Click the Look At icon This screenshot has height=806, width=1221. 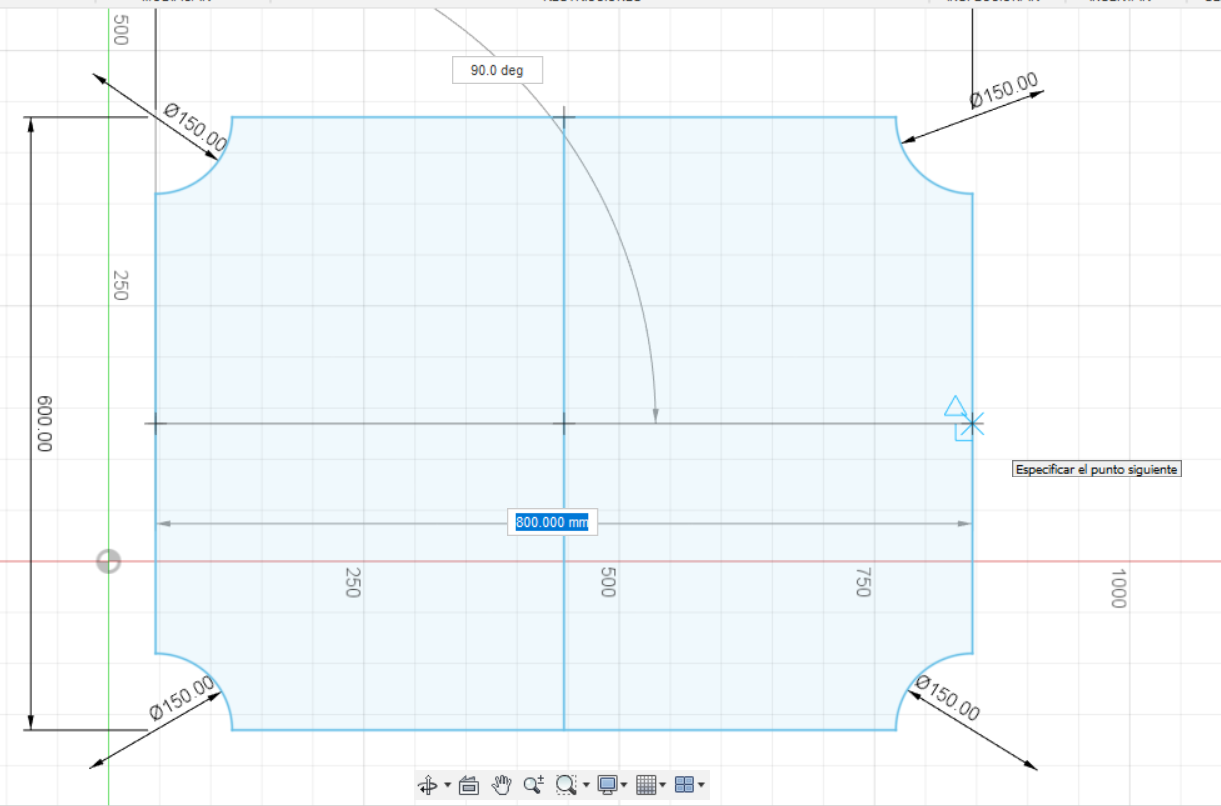tap(469, 785)
